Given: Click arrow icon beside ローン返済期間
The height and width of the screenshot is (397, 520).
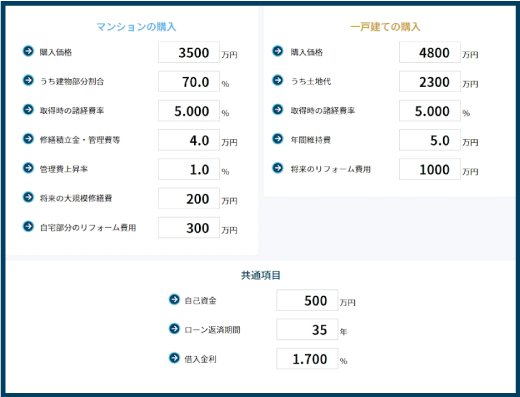Looking at the screenshot, I should (174, 329).
